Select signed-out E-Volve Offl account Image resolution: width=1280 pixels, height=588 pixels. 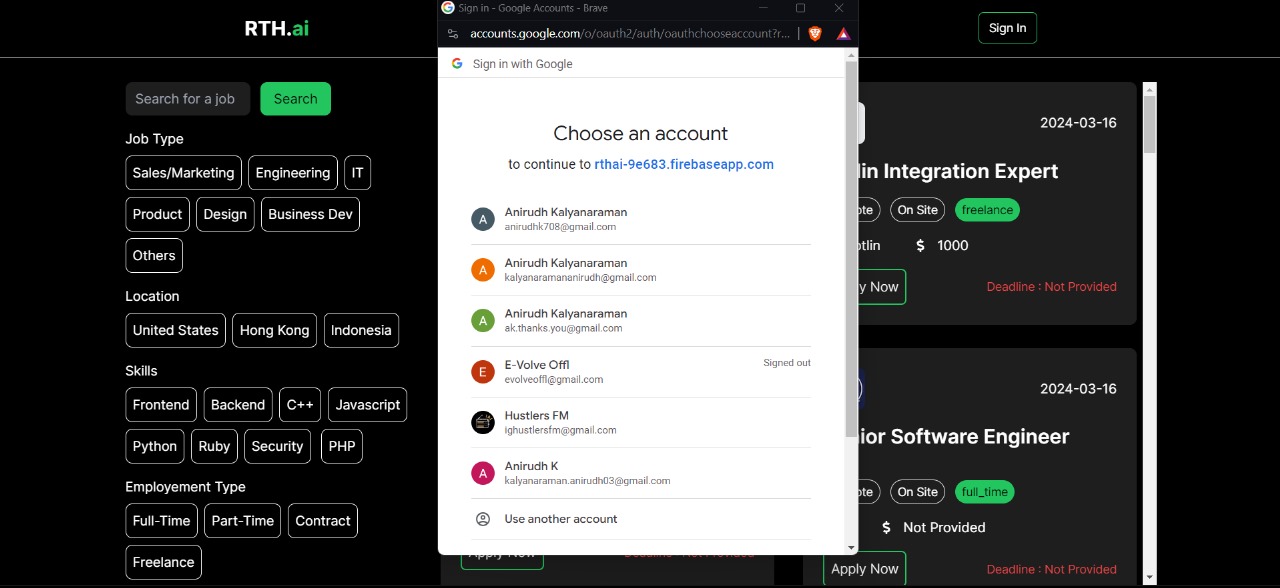point(641,372)
